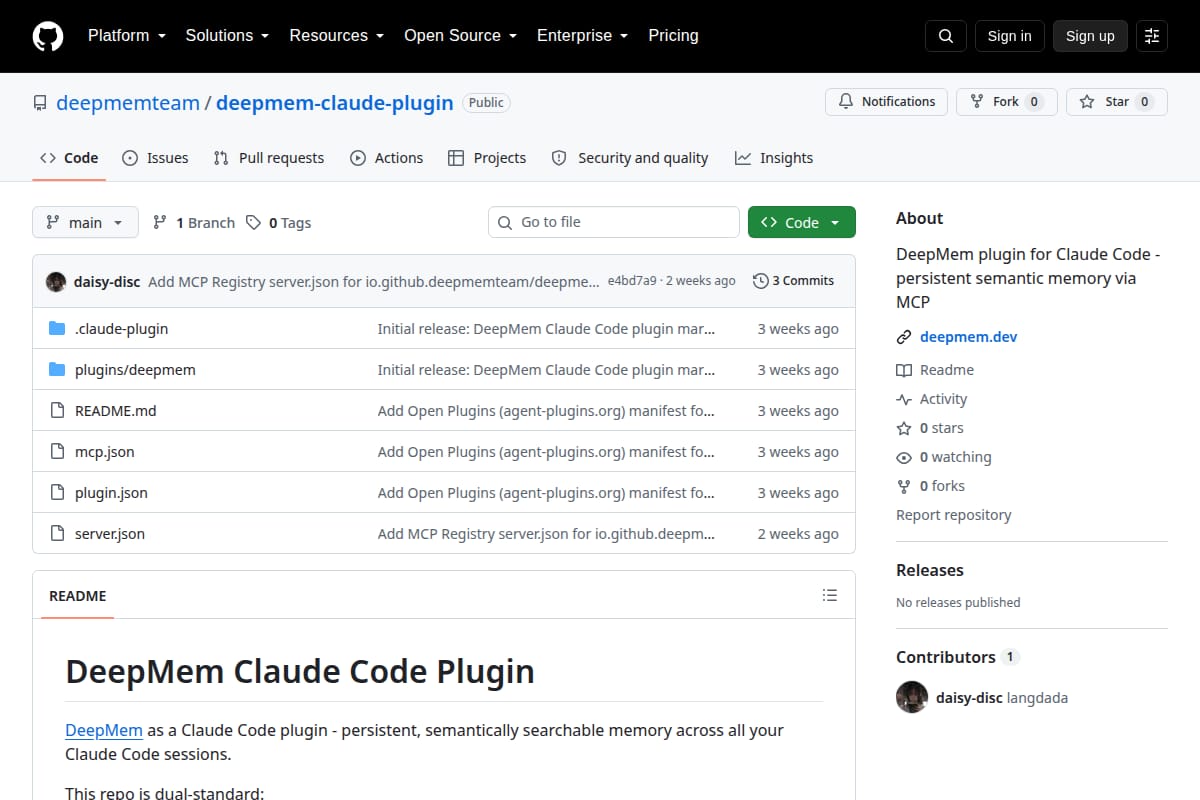Click the folder icon of plugins/deepmem

click(57, 370)
